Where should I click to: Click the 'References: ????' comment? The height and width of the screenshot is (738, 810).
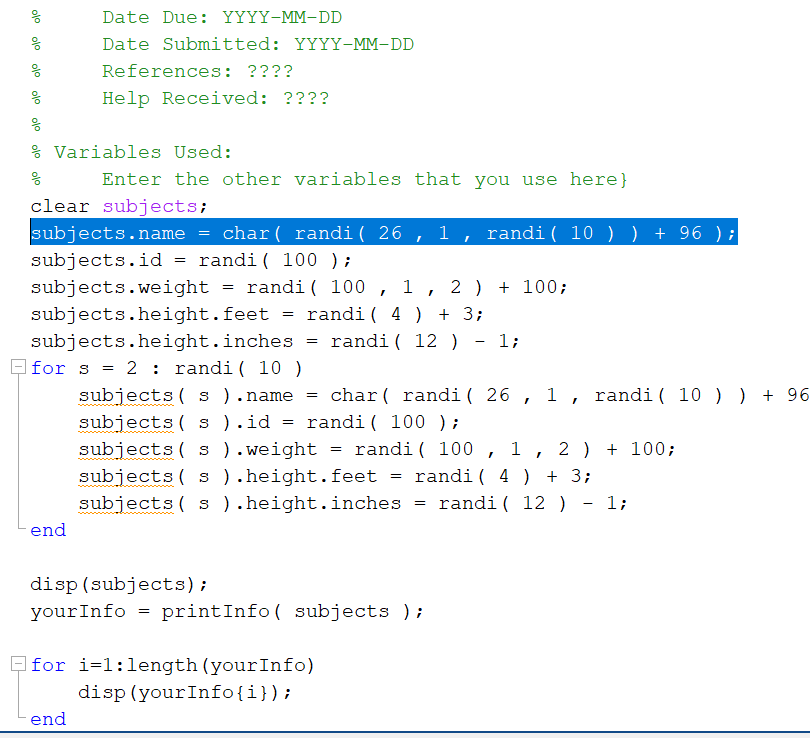click(x=197, y=71)
